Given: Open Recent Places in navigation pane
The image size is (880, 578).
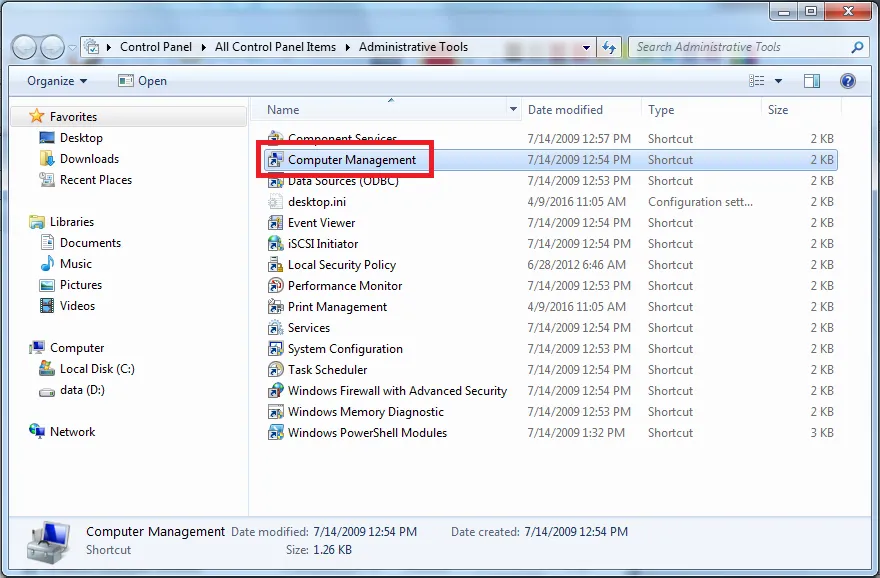Looking at the screenshot, I should [x=95, y=180].
